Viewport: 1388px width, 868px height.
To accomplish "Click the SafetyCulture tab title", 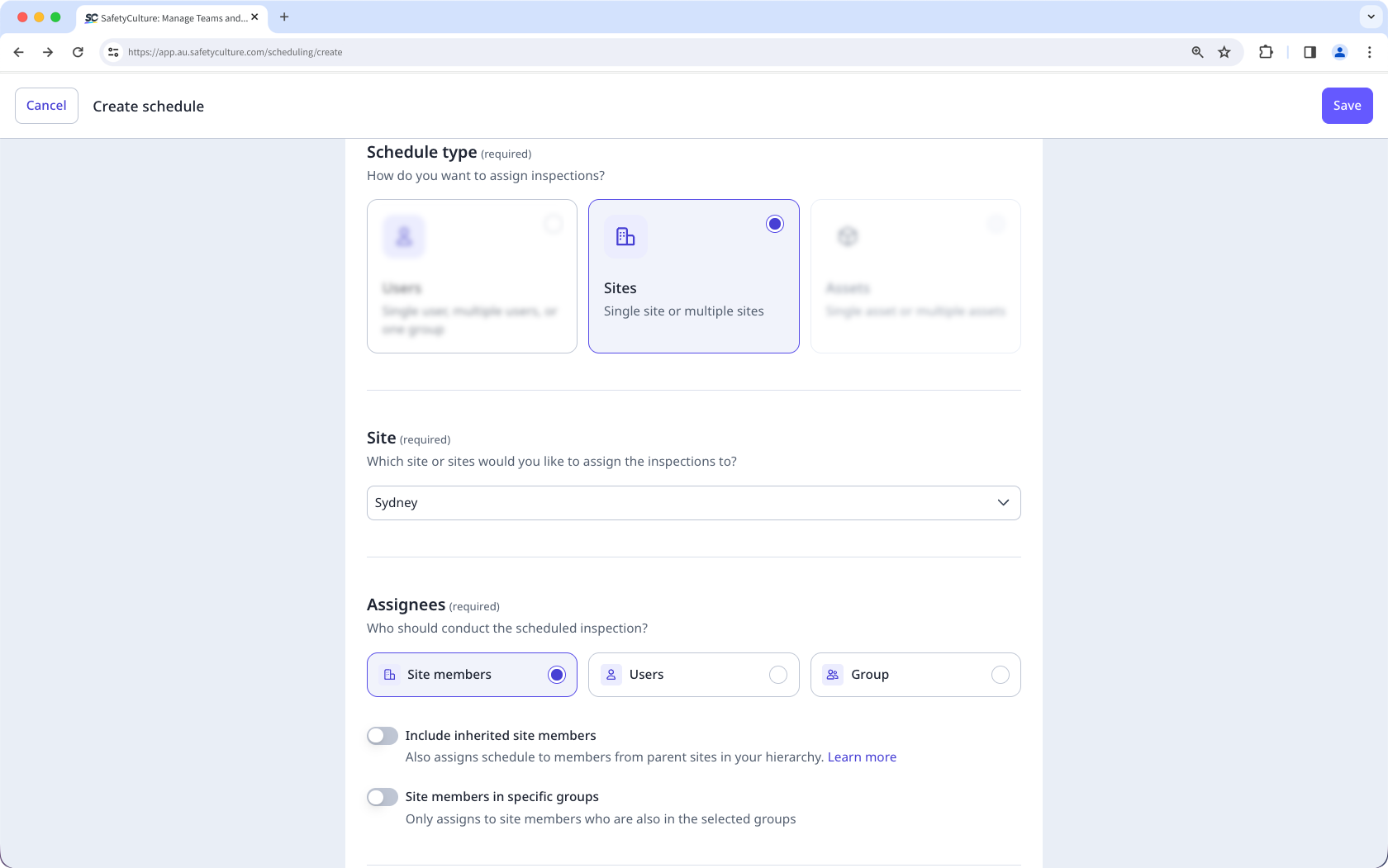I will pyautogui.click(x=174, y=18).
